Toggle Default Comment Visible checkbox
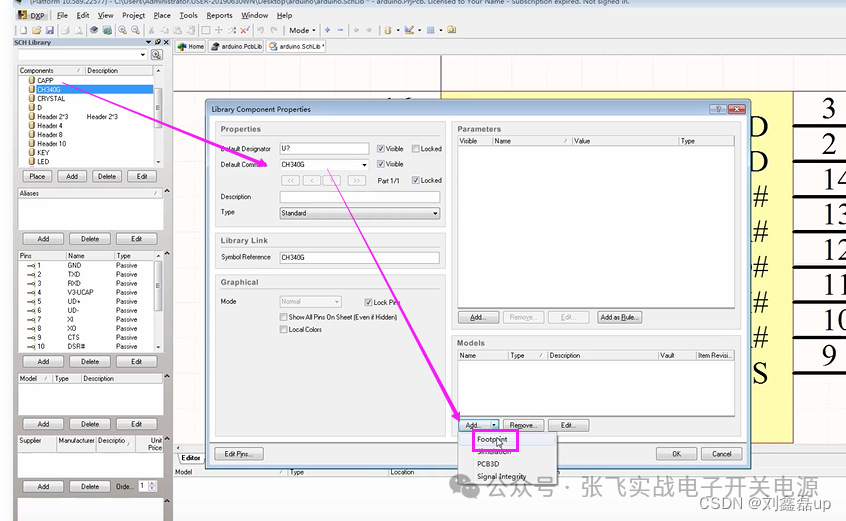Image resolution: width=846 pixels, height=521 pixels. [x=381, y=164]
